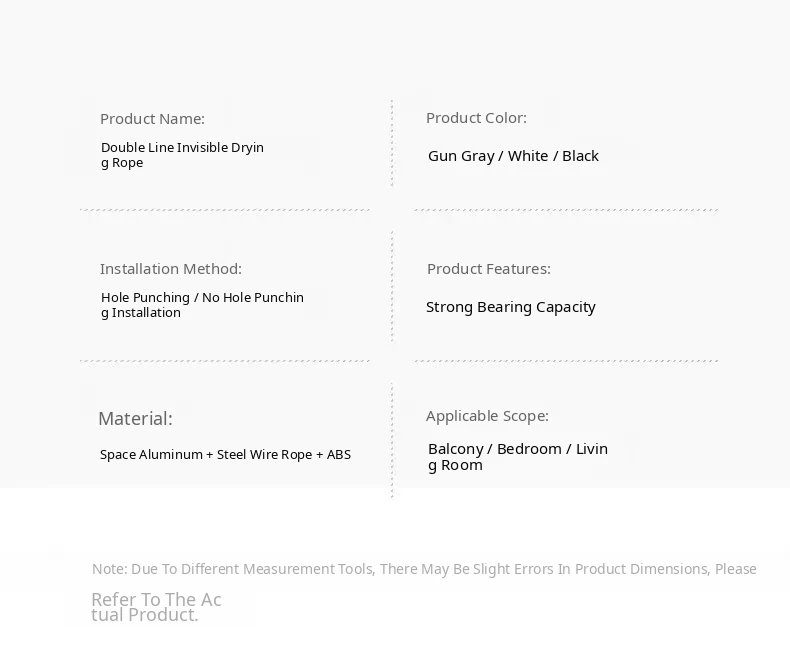
Task: Click the "Applicable Scope:" label
Action: click(487, 416)
